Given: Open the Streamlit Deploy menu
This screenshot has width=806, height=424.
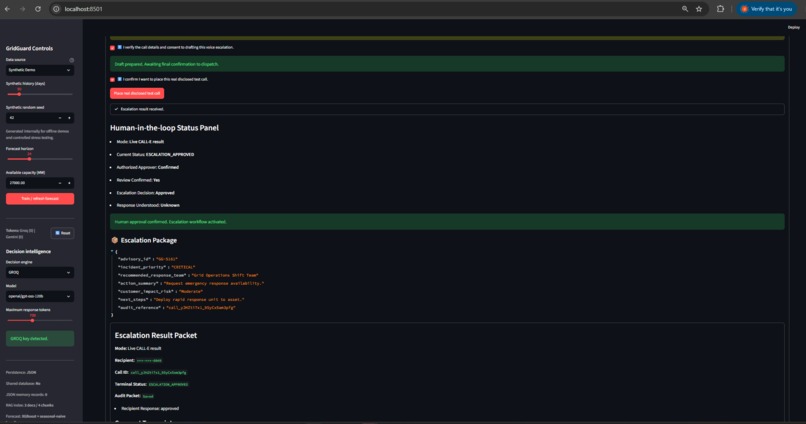Looking at the screenshot, I should click(x=794, y=27).
